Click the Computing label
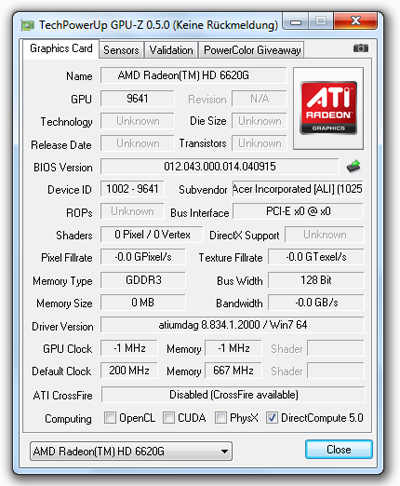Screen dimensions: 400x486 coord(68,419)
